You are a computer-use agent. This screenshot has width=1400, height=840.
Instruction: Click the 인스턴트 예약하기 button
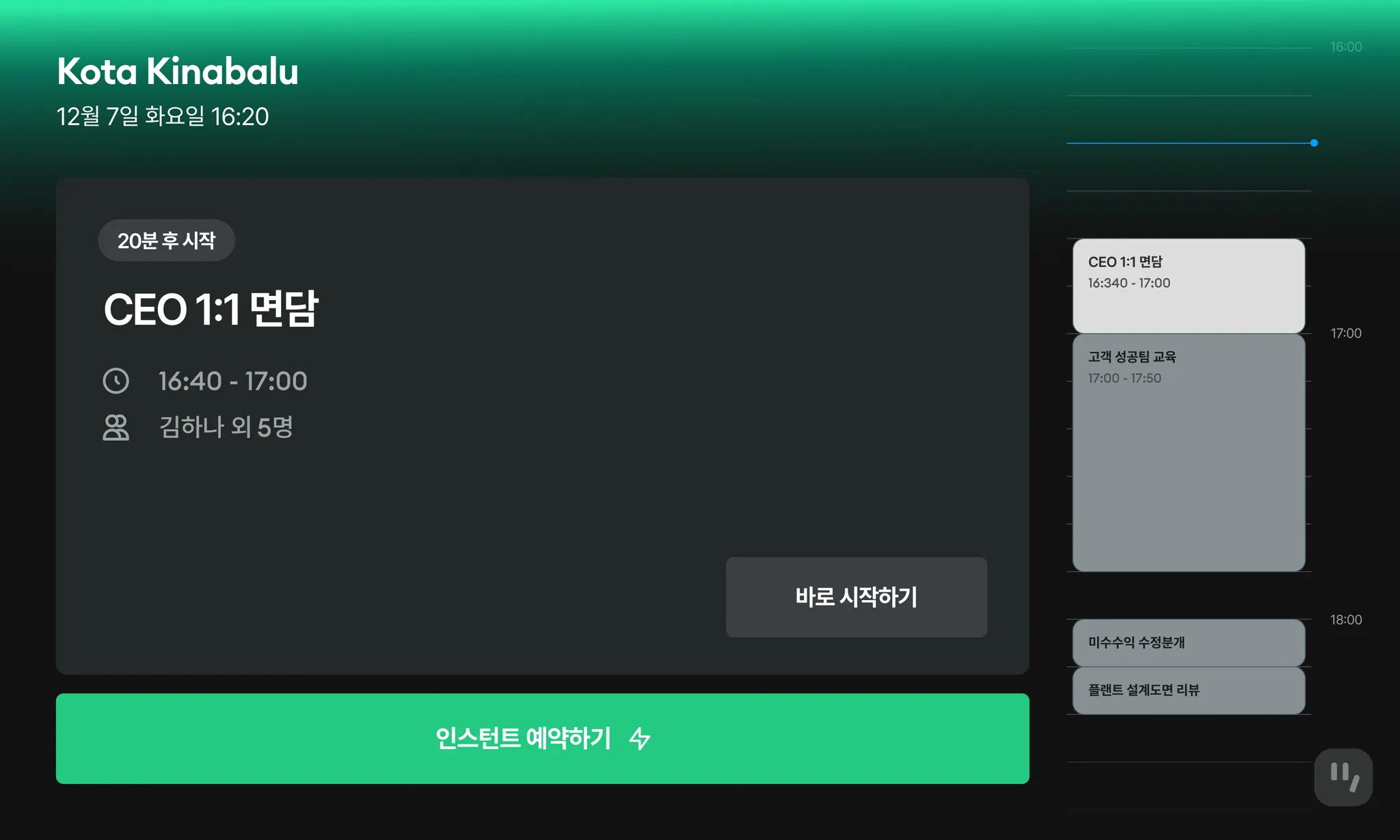[x=543, y=739]
